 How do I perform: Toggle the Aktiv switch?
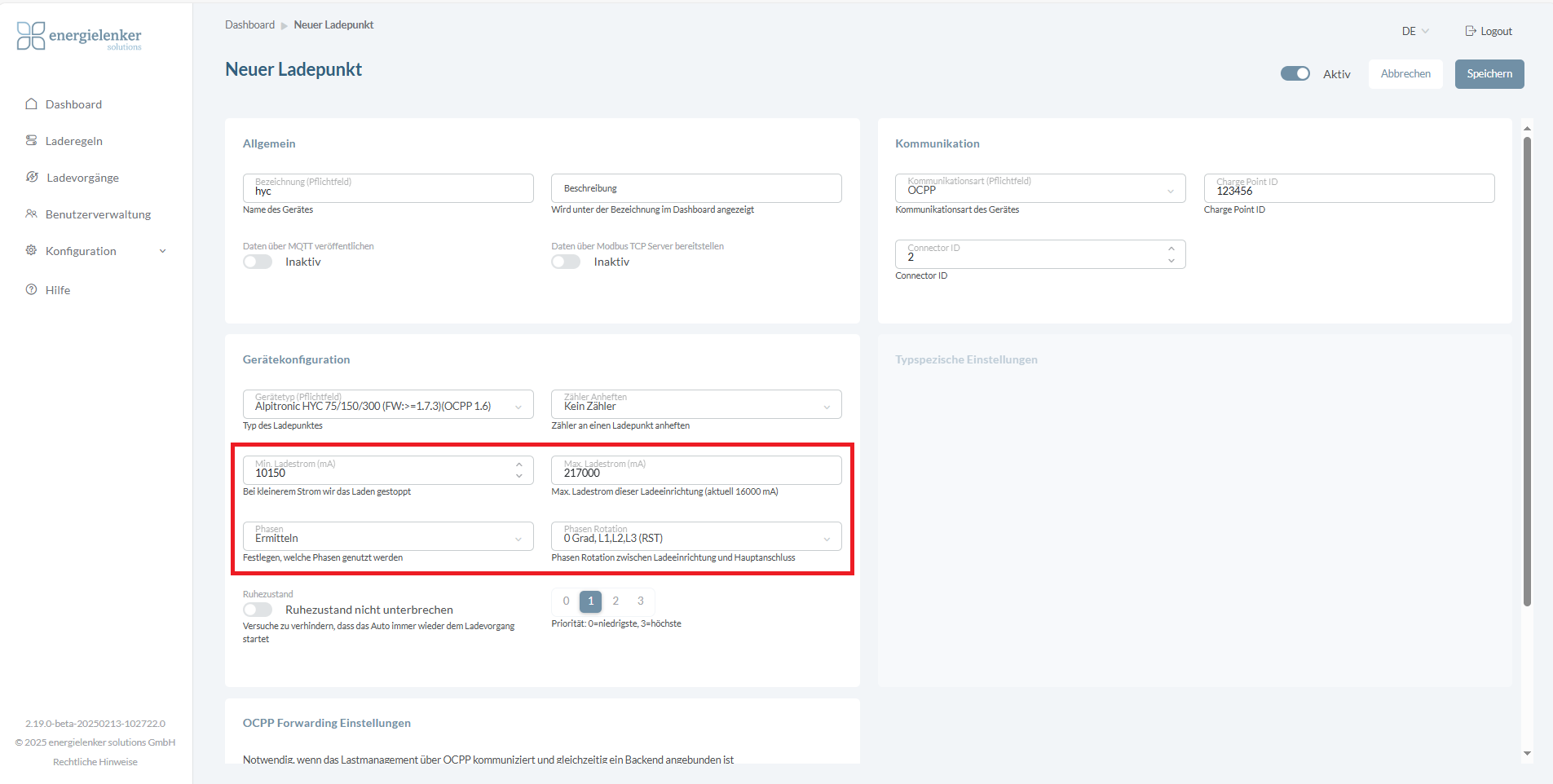(1295, 73)
